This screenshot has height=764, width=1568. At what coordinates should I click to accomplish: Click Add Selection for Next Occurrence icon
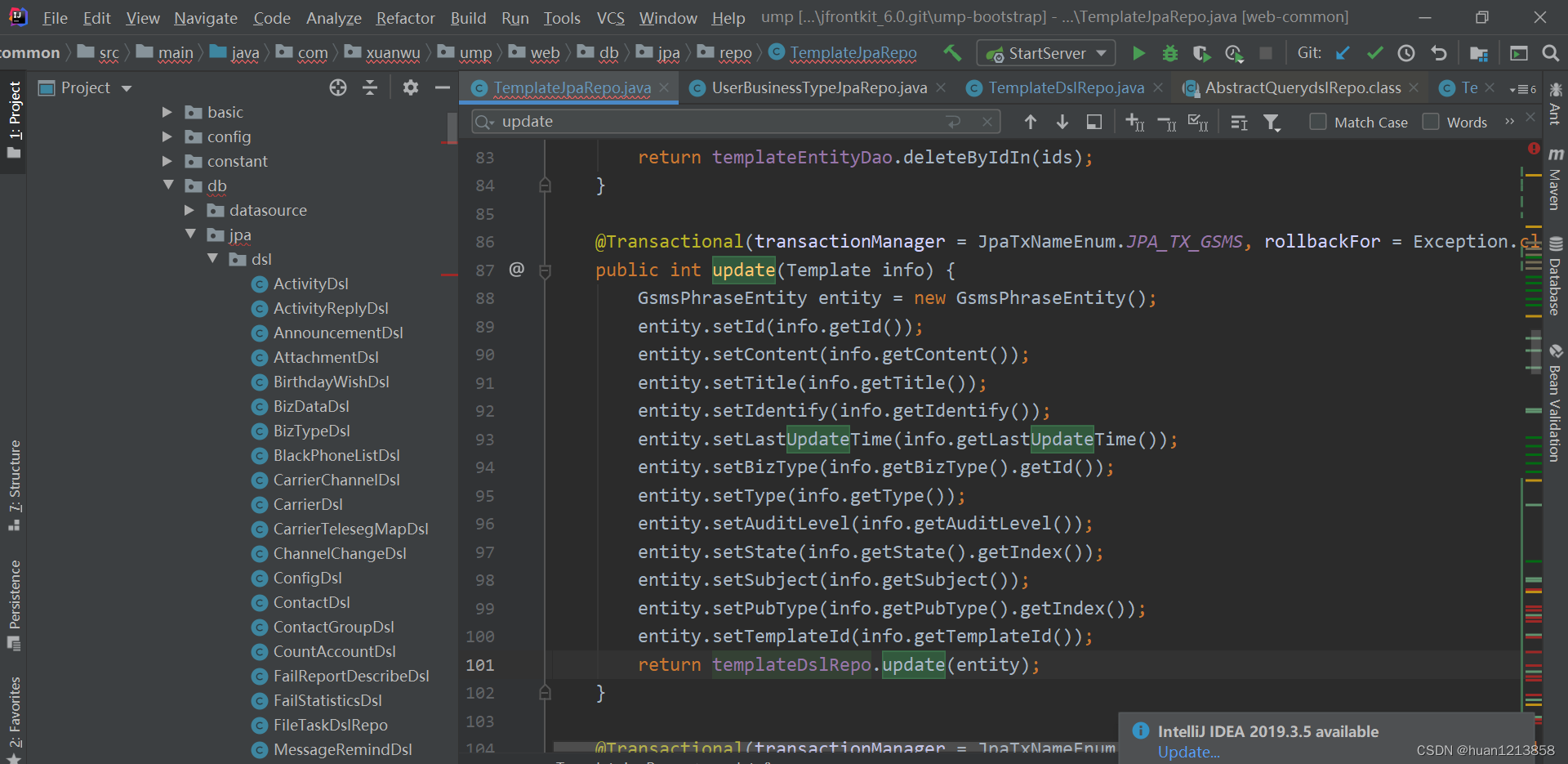[x=1135, y=122]
